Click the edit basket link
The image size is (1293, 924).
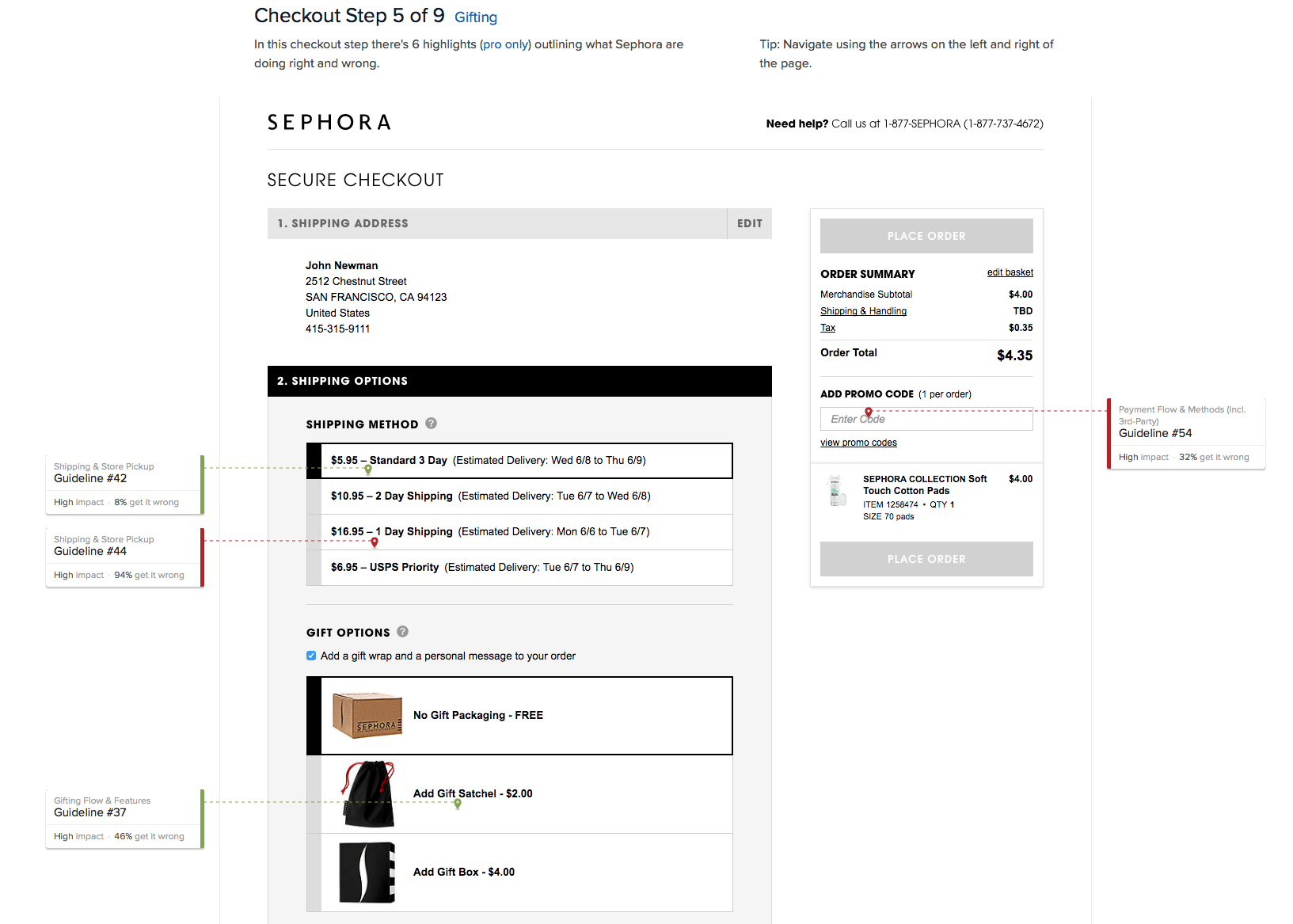pyautogui.click(x=1010, y=272)
